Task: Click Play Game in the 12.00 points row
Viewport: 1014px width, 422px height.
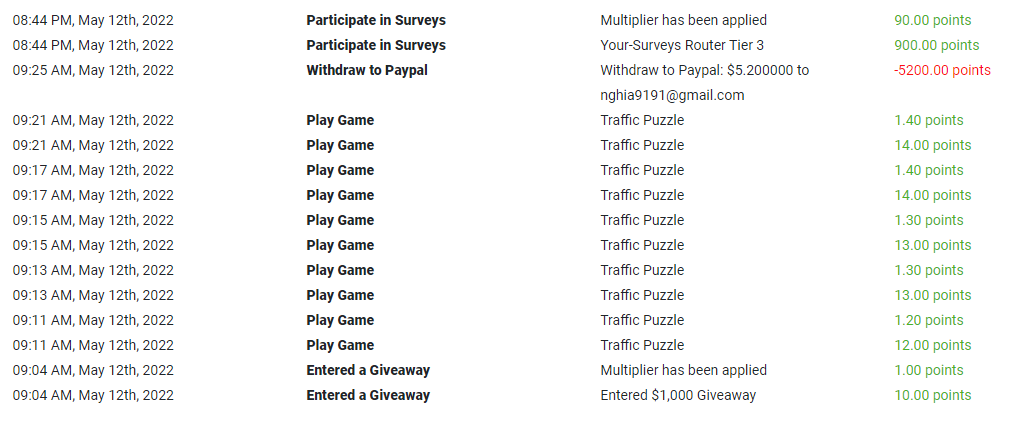Action: tap(340, 345)
